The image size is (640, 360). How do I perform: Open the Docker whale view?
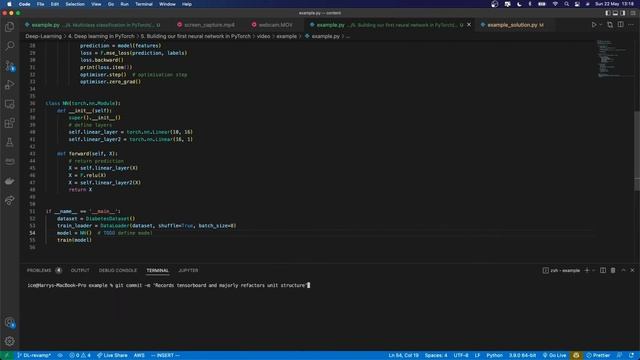tap(9, 181)
